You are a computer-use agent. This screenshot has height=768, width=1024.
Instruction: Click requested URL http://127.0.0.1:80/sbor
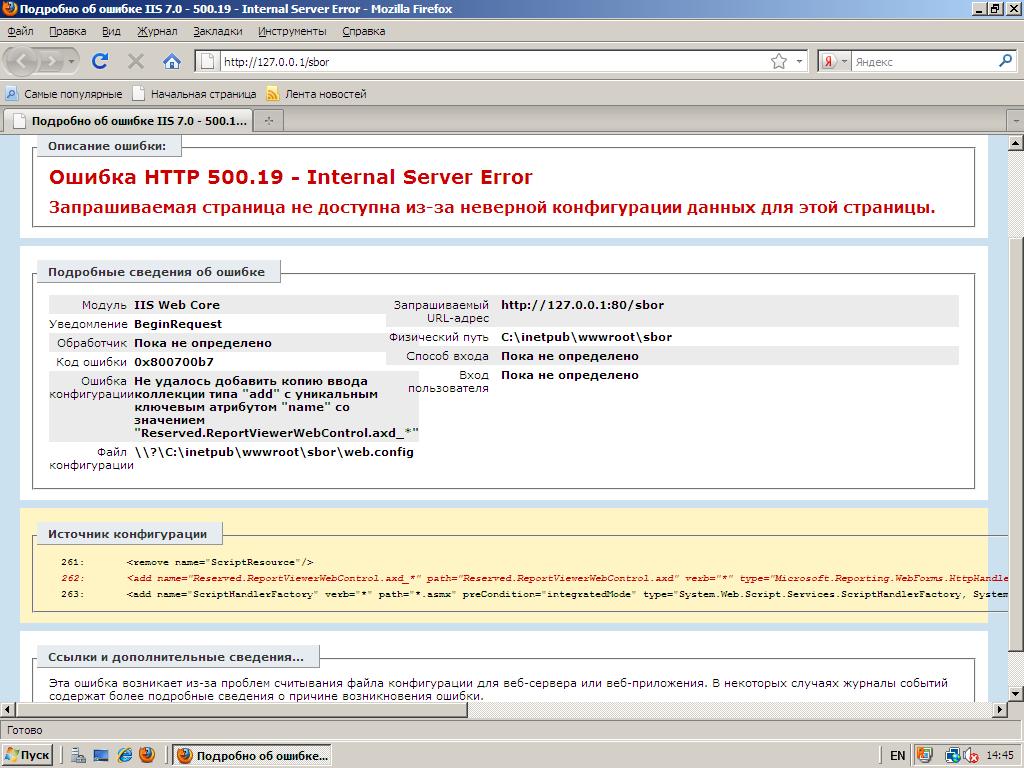[583, 305]
